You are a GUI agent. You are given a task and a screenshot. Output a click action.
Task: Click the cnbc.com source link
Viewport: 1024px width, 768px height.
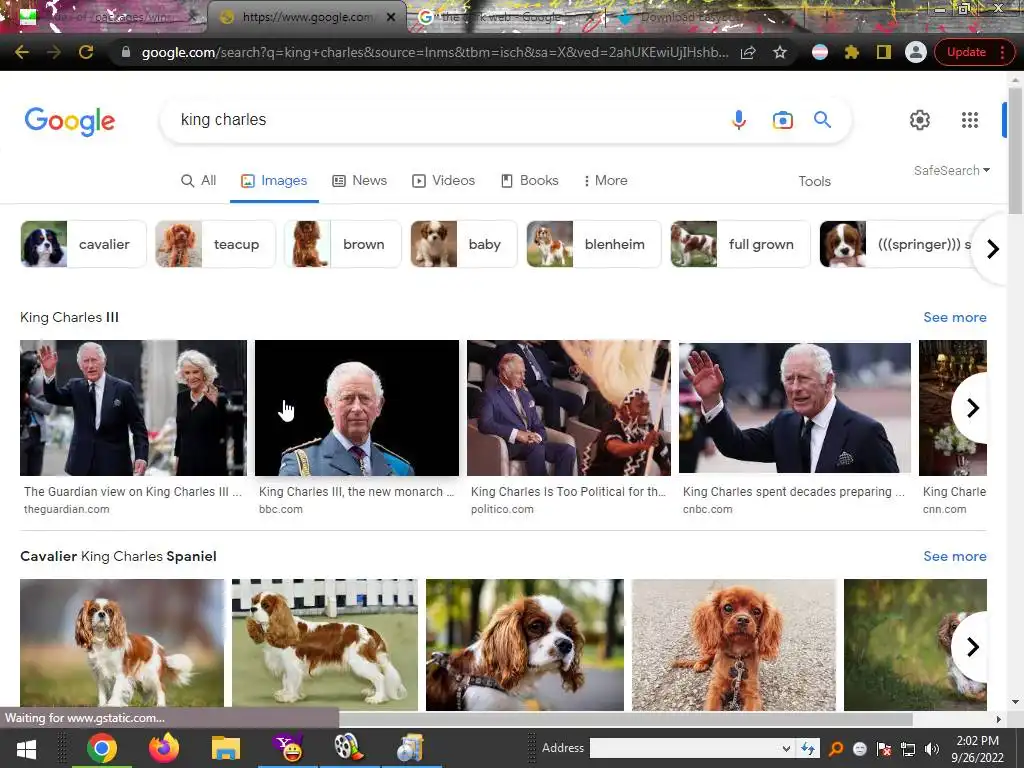point(707,509)
